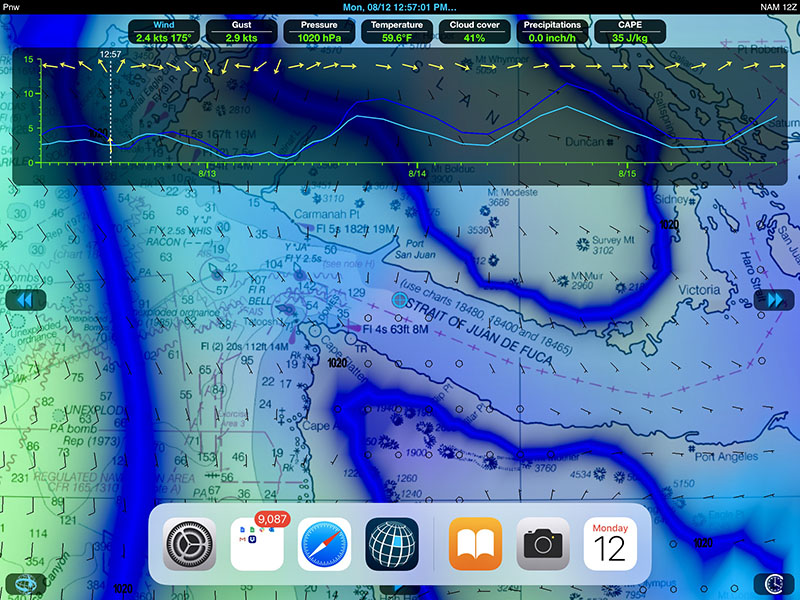Viewport: 800px width, 600px height.
Task: Click the Port Angeles label on chart
Action: click(x=727, y=457)
